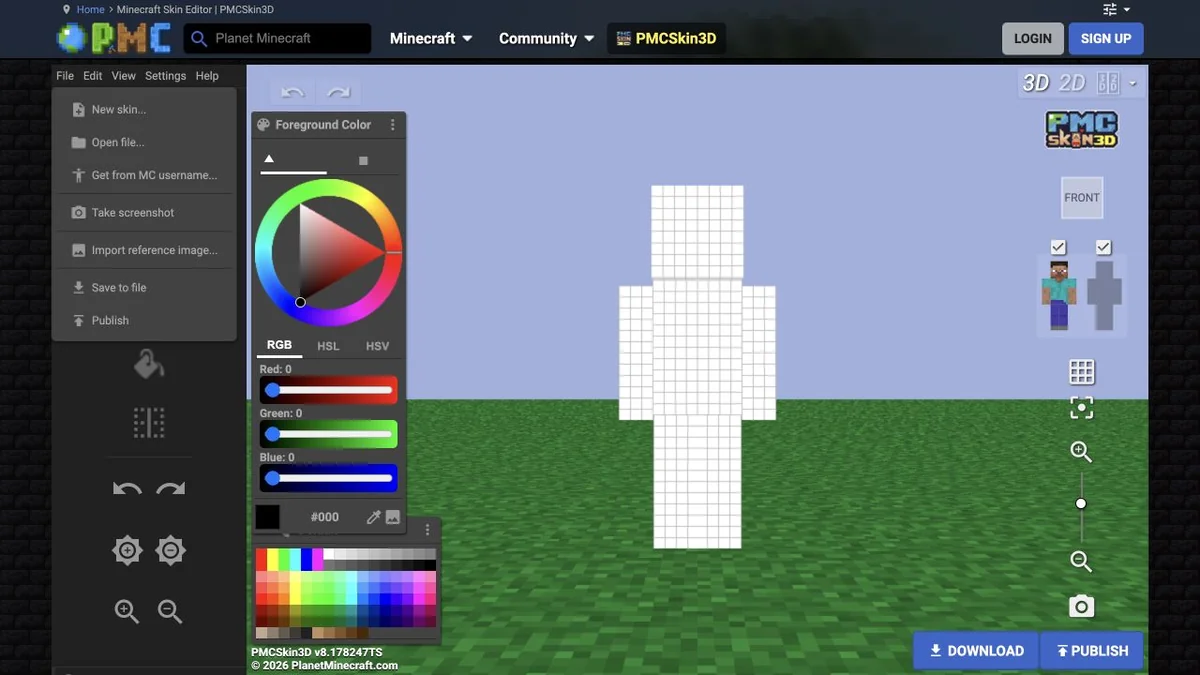Uncheck the overlay layer checkbox

(1104, 247)
